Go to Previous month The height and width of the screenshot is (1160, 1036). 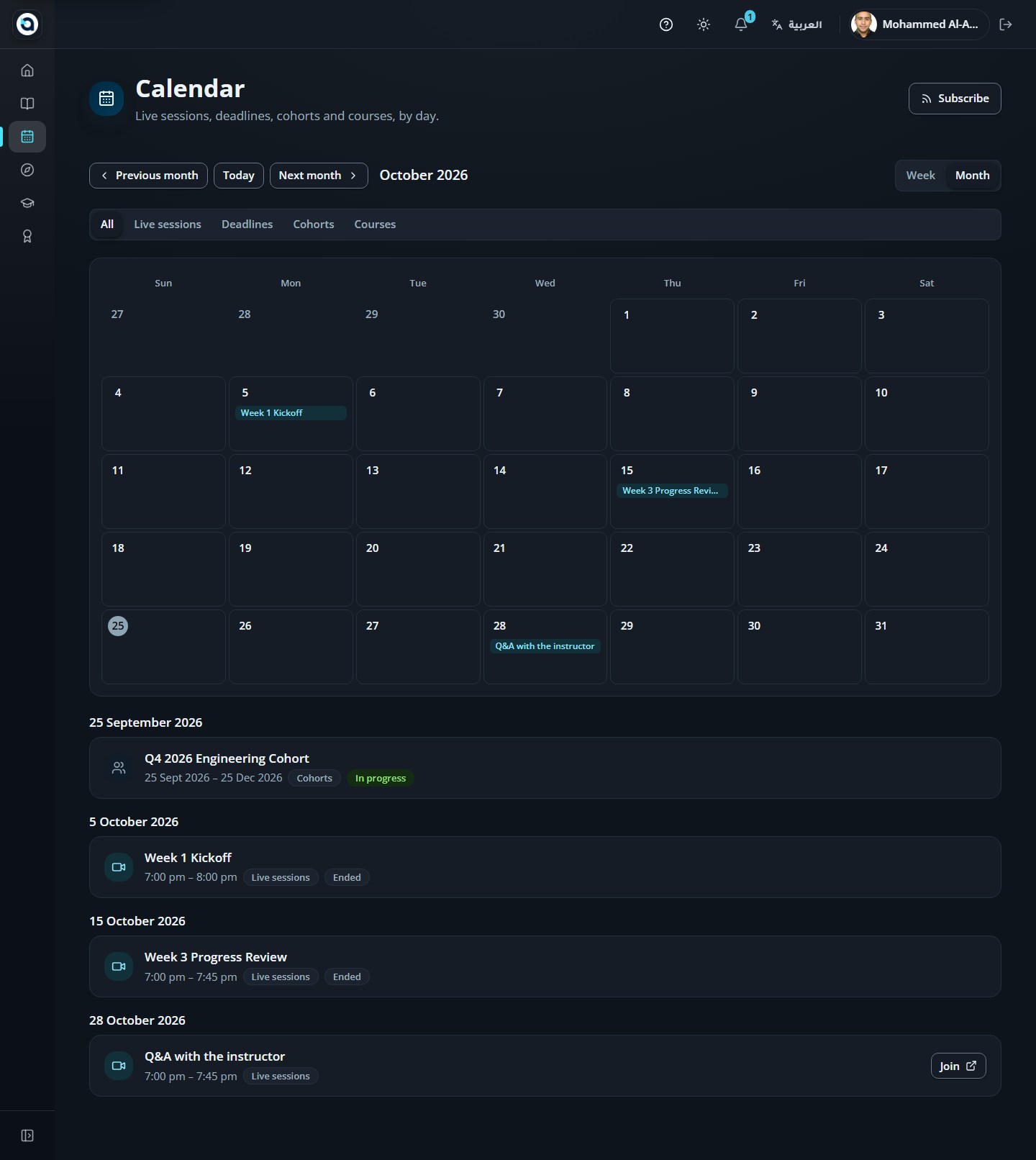(148, 176)
